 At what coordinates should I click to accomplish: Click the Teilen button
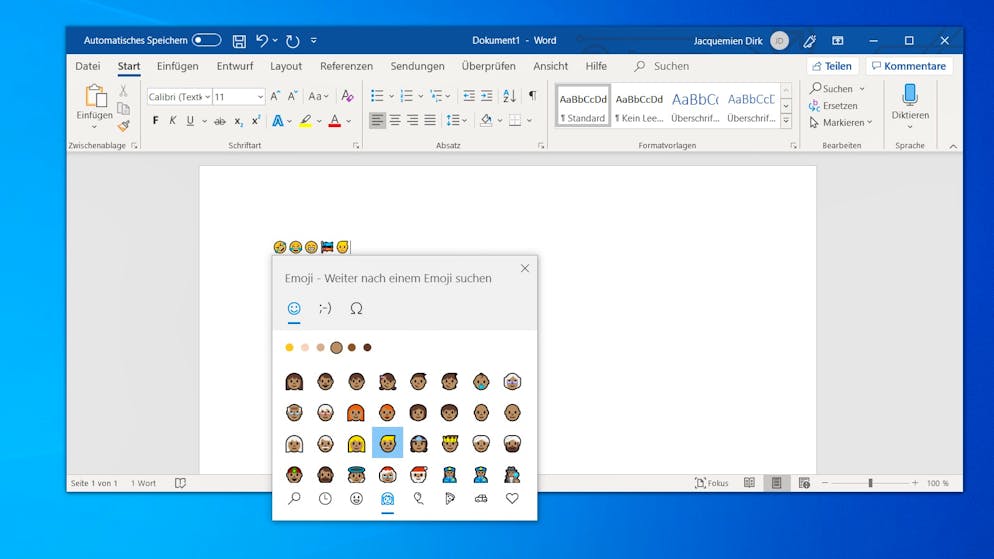(832, 66)
